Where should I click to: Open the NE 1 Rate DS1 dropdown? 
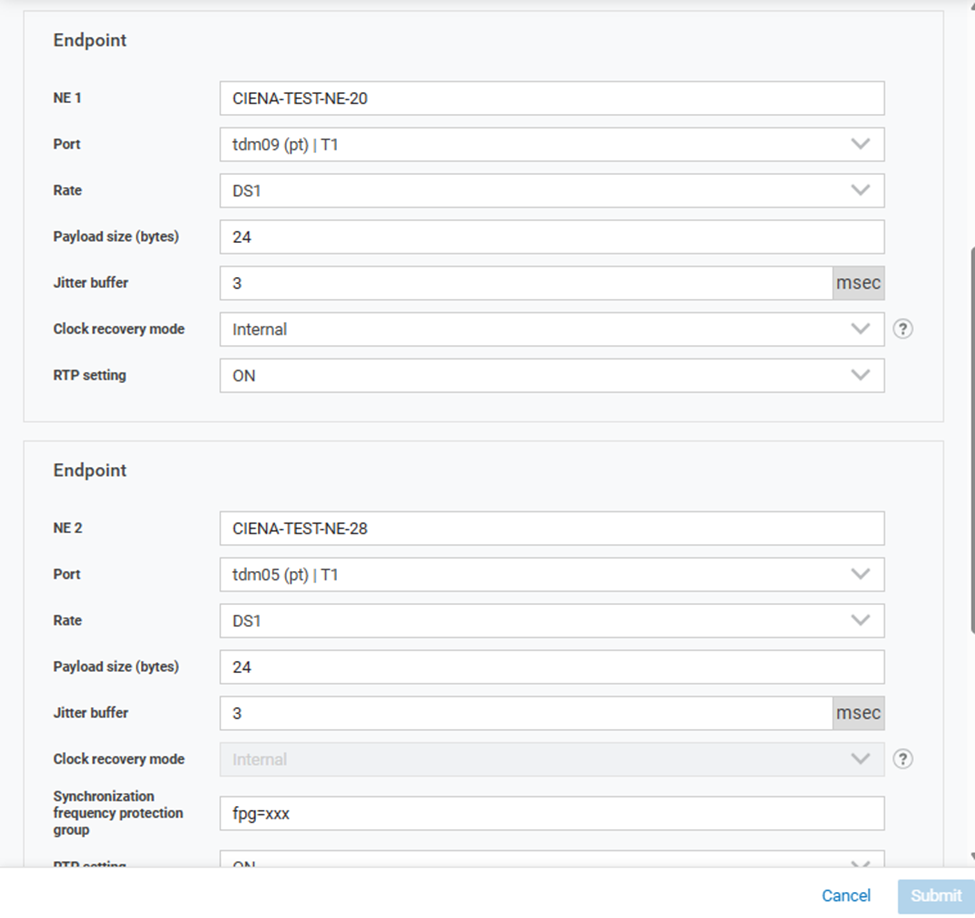click(x=552, y=190)
